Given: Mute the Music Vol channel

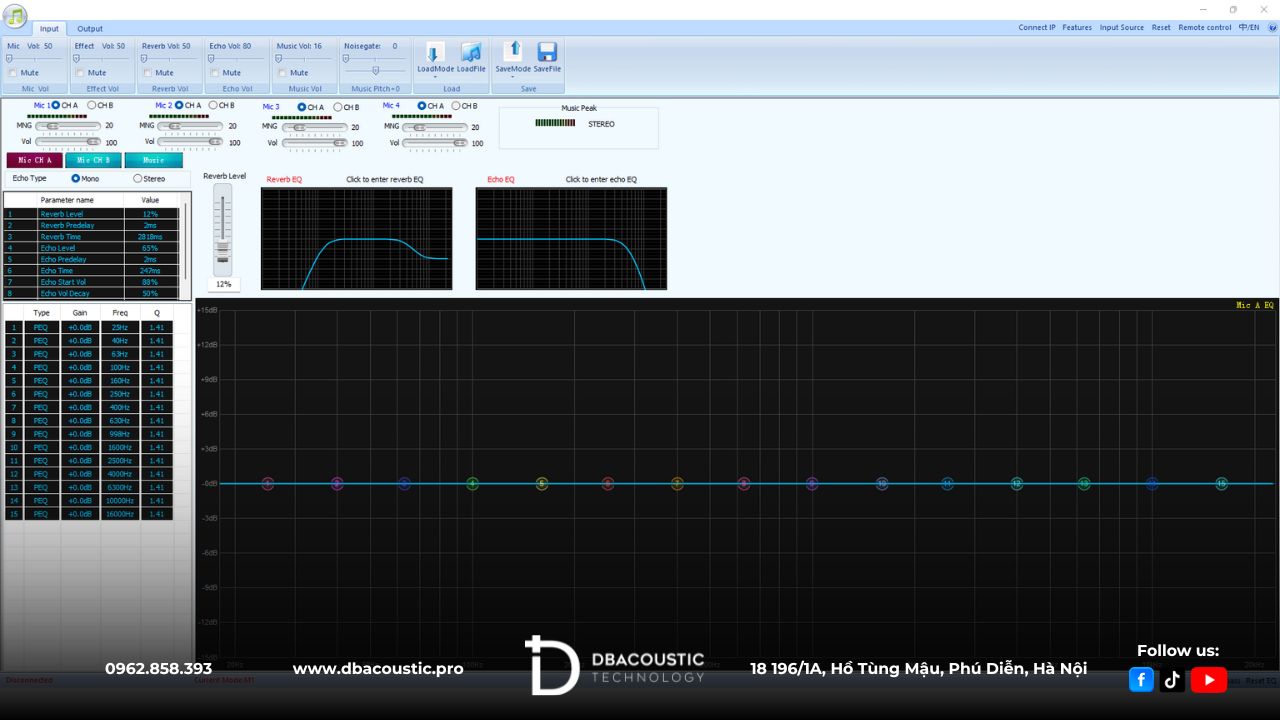Looking at the screenshot, I should (x=282, y=73).
